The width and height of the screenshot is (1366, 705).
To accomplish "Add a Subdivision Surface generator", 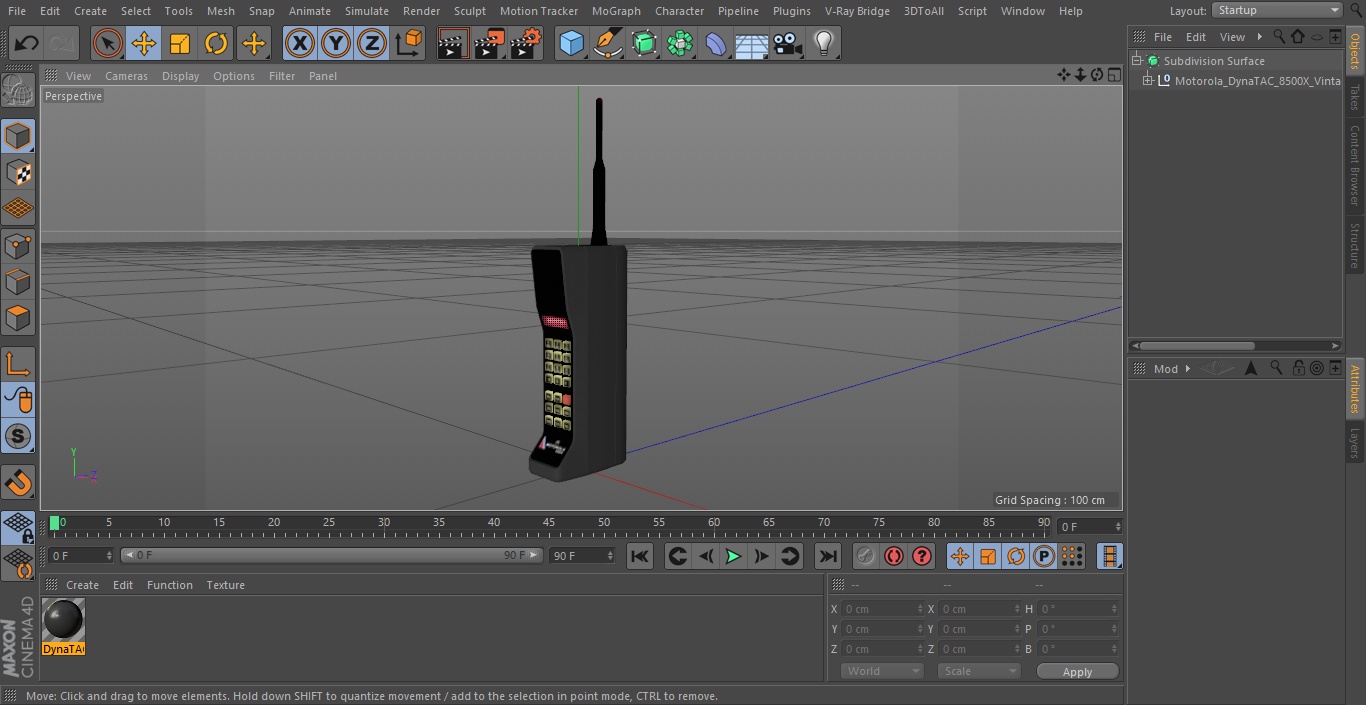I will tap(644, 43).
